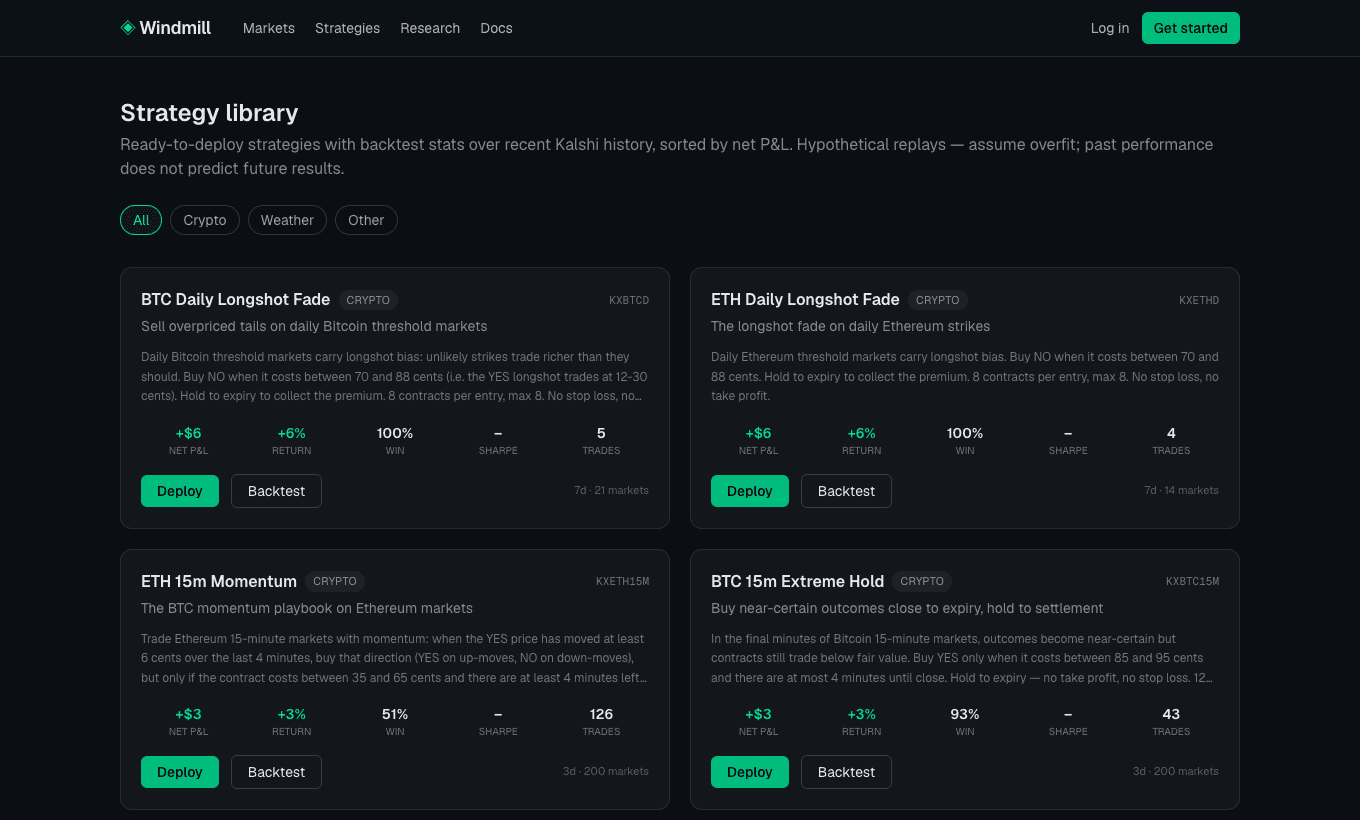Click the CRYPTO tag on BTC 15m Extreme Hold
Image resolution: width=1360 pixels, height=820 pixels.
tap(922, 581)
